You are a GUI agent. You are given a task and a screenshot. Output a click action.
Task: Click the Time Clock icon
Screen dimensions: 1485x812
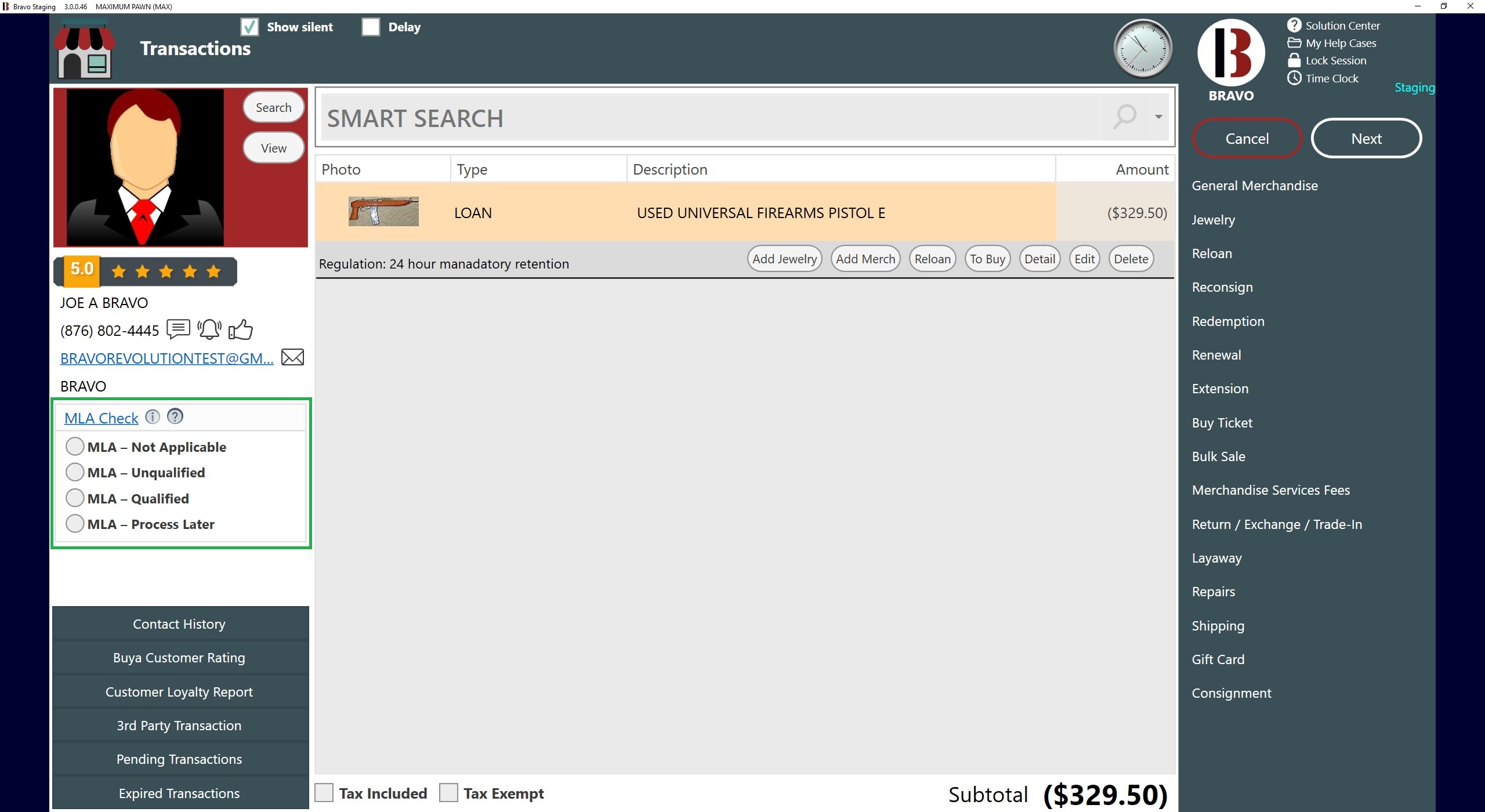[x=1294, y=78]
